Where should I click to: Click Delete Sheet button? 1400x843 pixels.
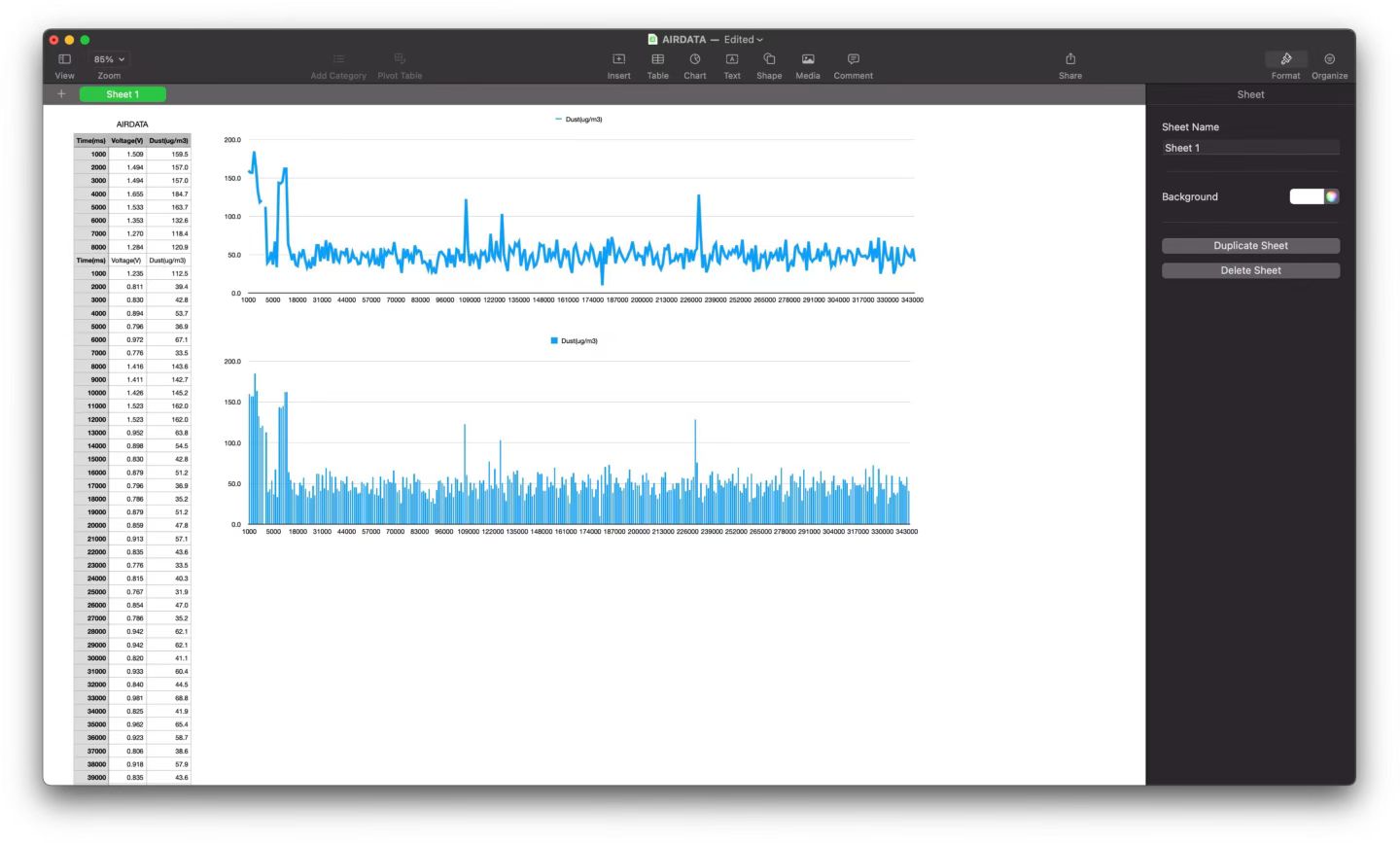[x=1250, y=270]
